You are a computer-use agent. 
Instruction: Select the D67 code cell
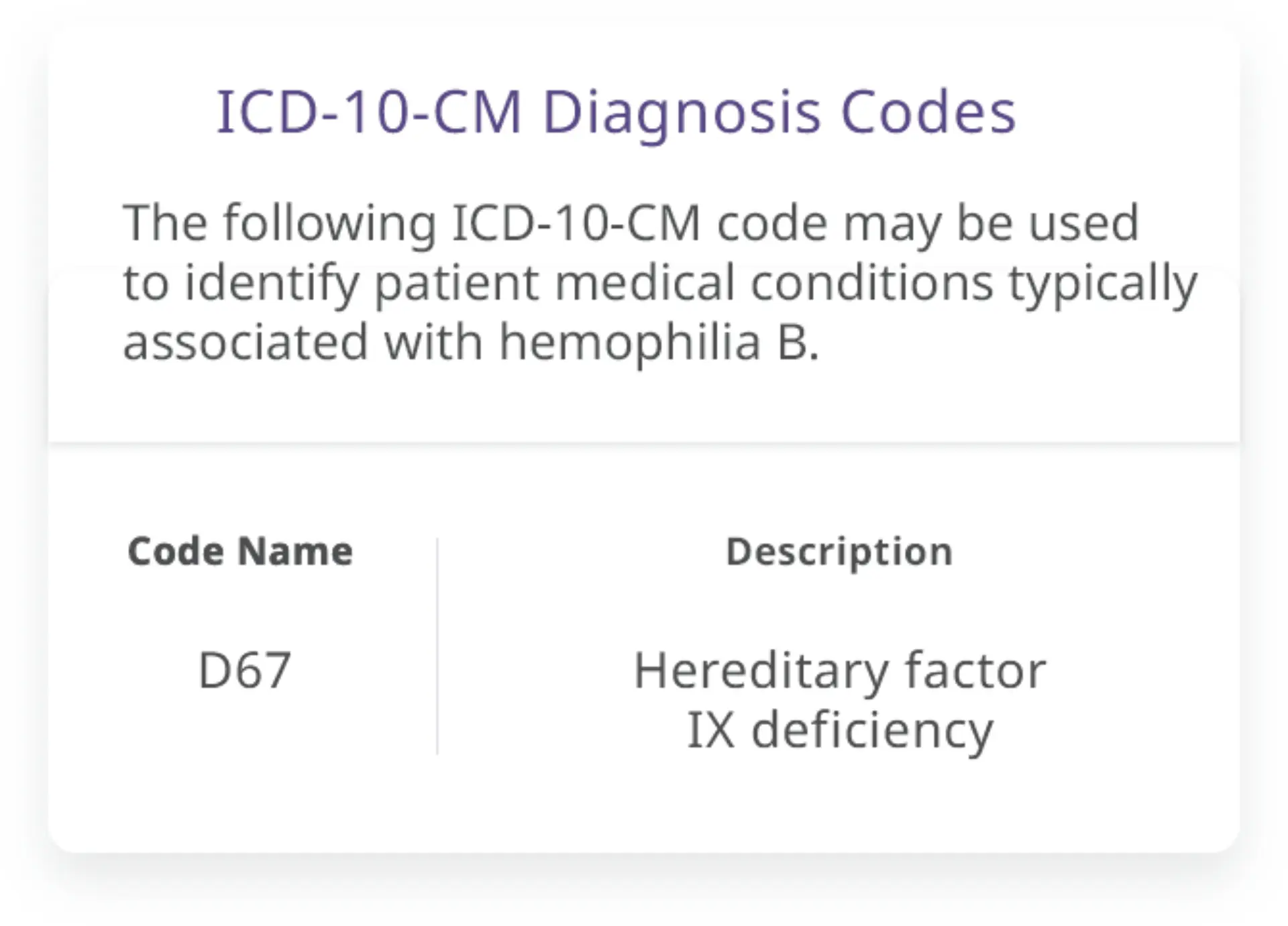point(245,670)
